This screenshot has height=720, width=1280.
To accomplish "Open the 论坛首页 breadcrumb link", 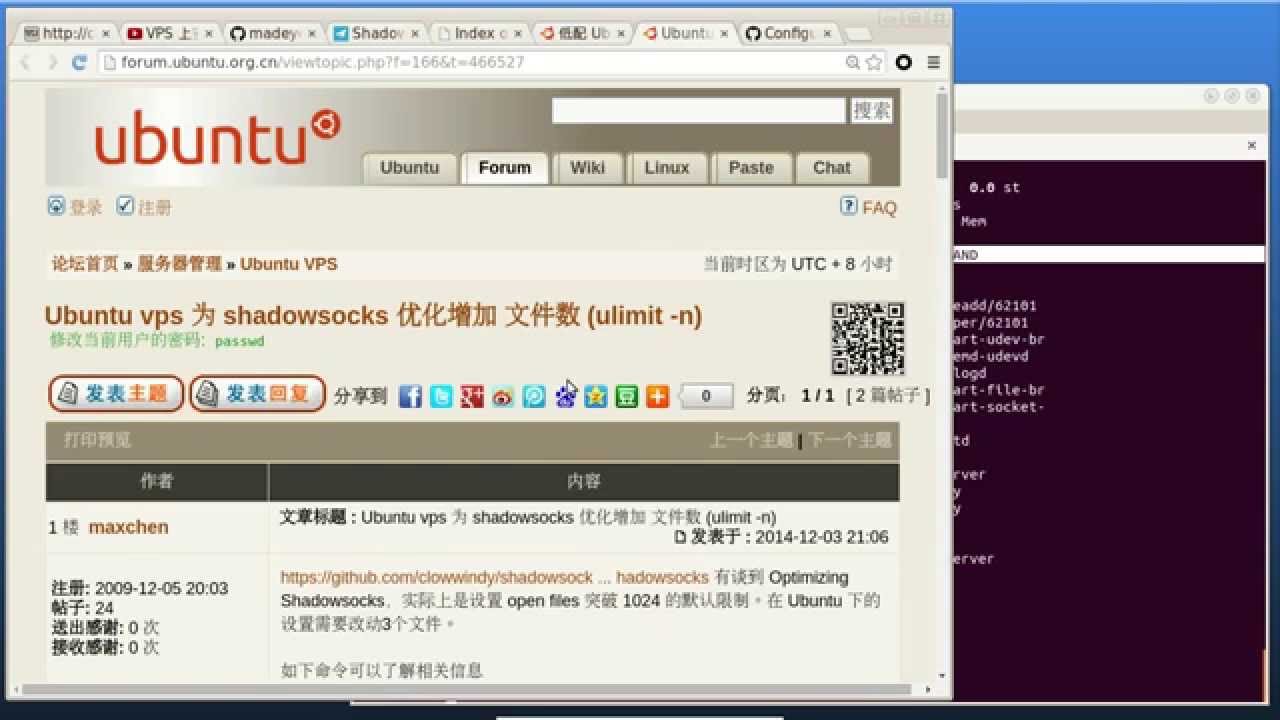I will pos(85,264).
